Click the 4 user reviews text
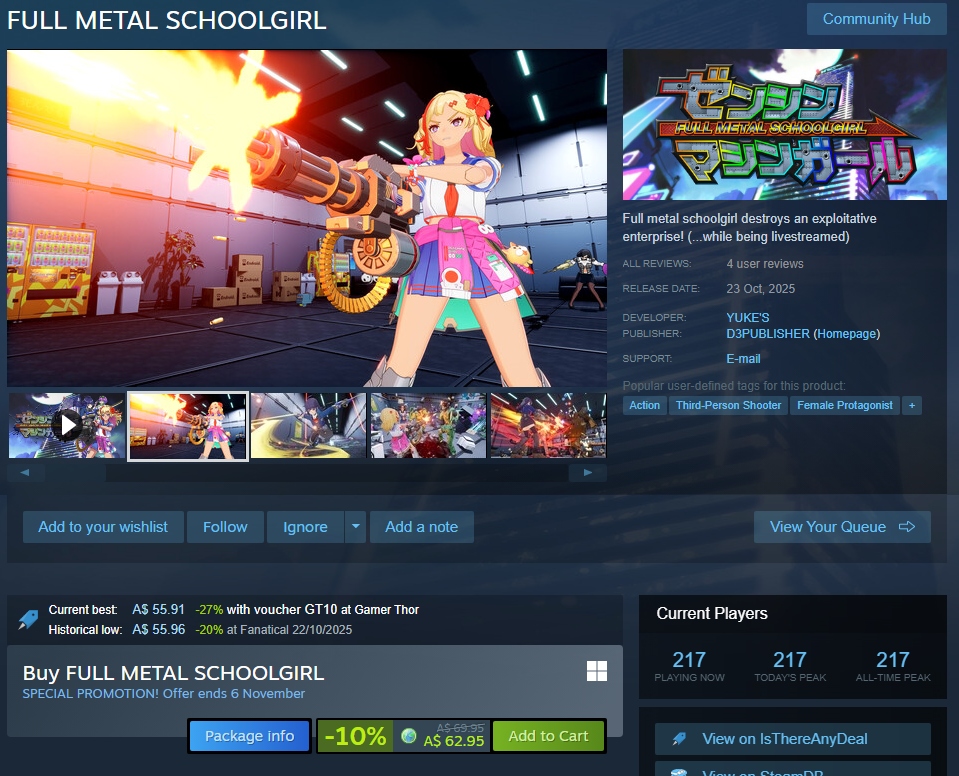Screen dimensions: 959x776 [765, 264]
